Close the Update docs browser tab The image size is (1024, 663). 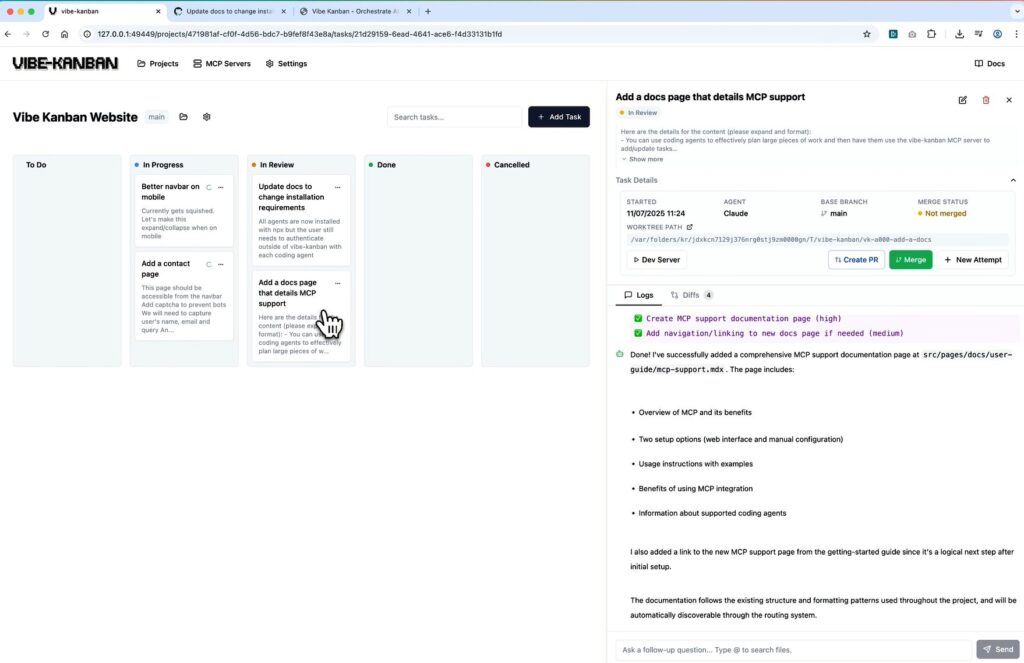[x=283, y=11]
